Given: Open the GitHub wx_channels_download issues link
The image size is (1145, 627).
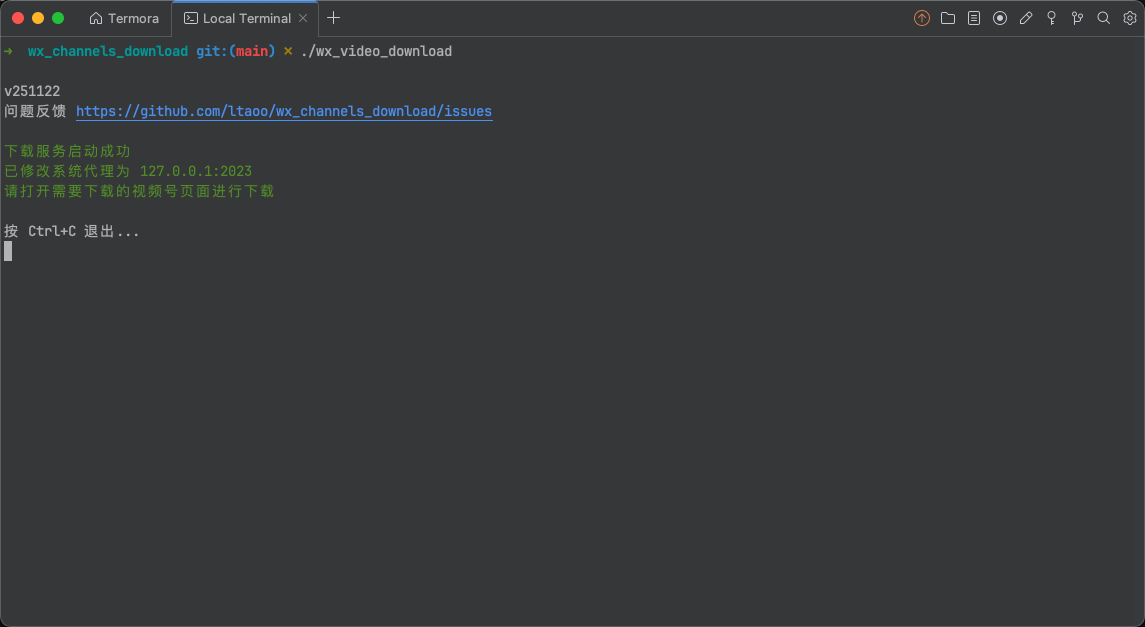Looking at the screenshot, I should tap(284, 111).
